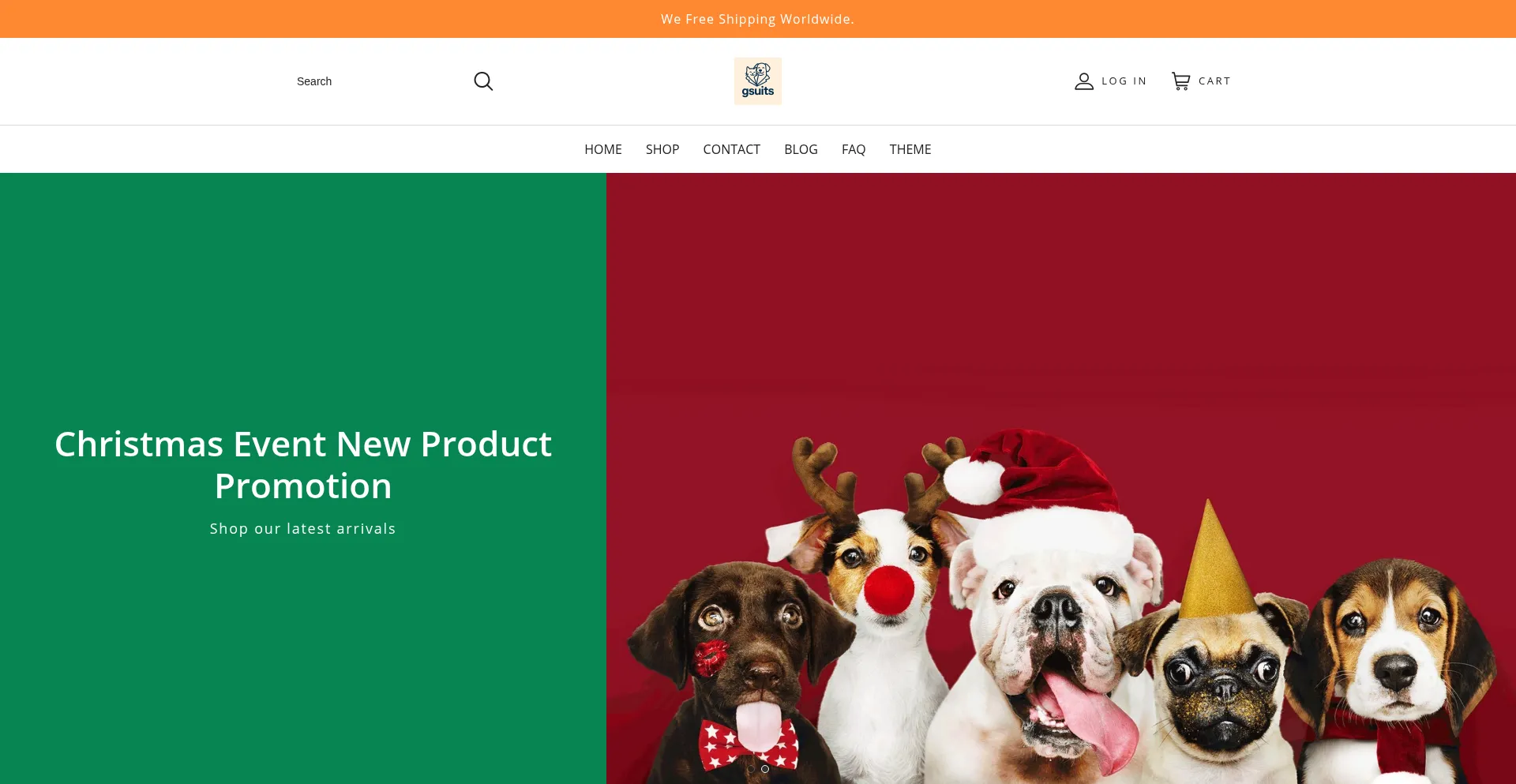Screen dimensions: 1516x784
Task: Go to the CONTACT page
Action: pos(732,149)
